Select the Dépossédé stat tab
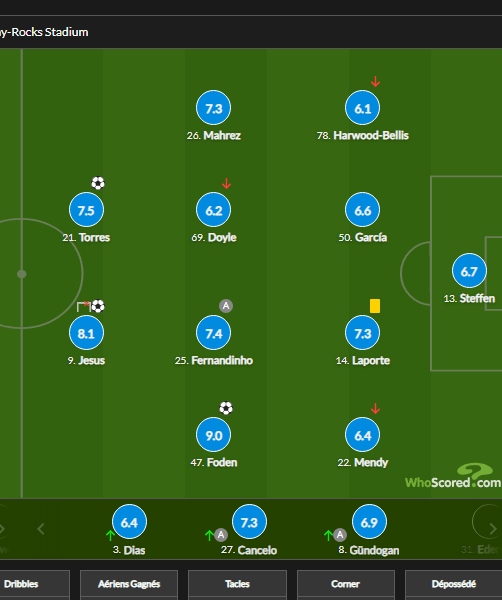 click(x=453, y=584)
